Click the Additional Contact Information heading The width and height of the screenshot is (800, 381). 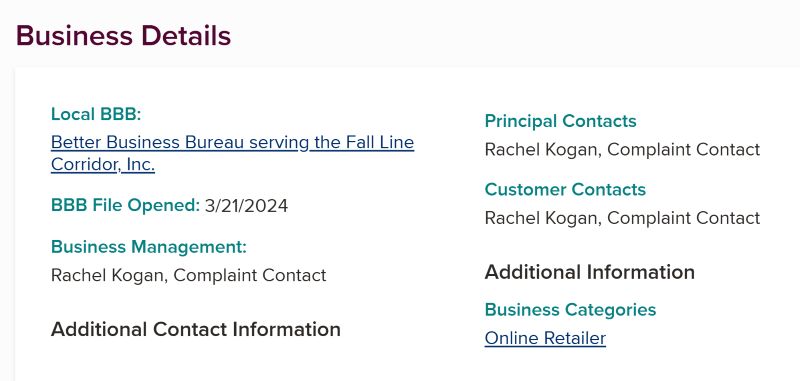(x=196, y=329)
